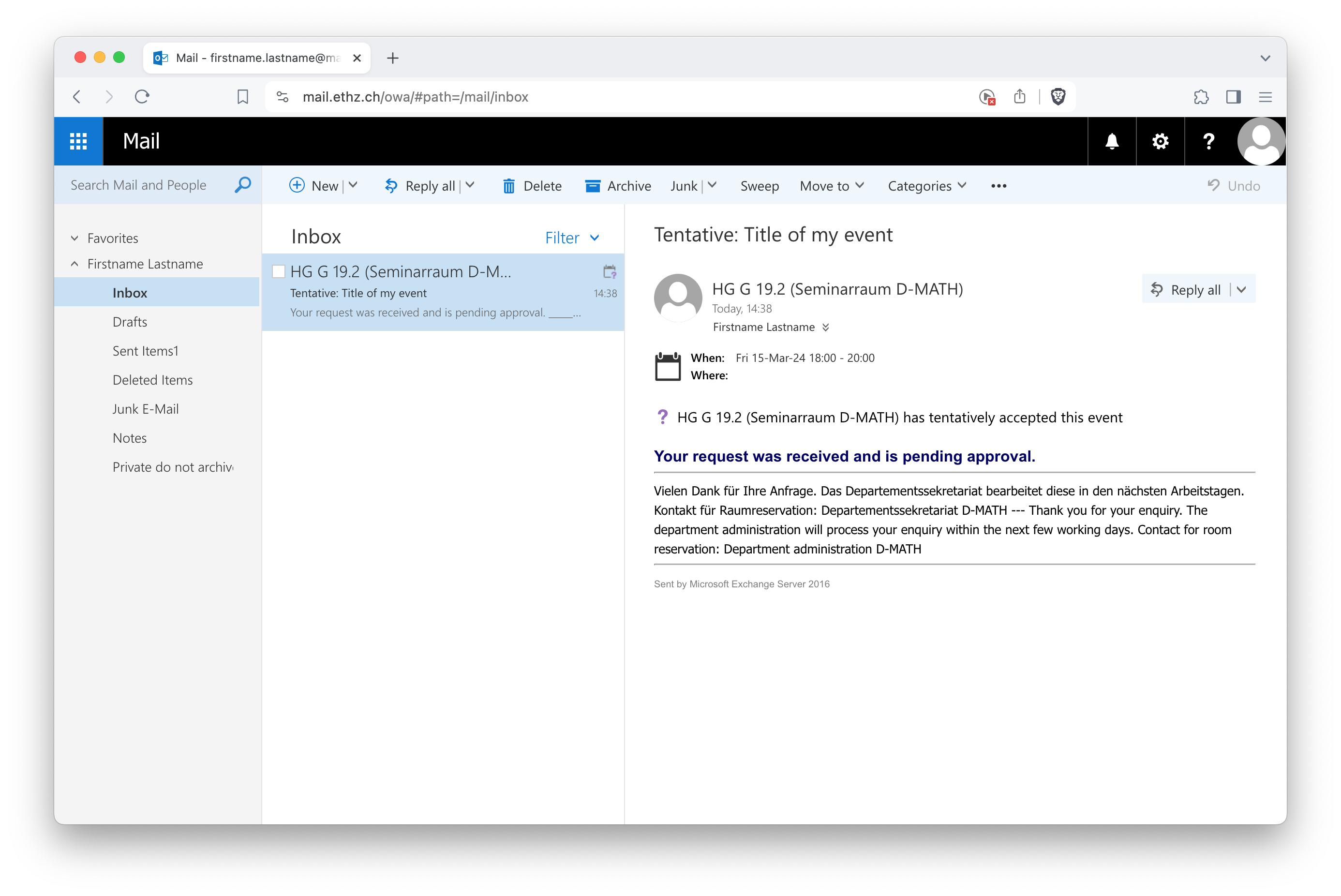Expand the New dropdown arrow

[353, 185]
